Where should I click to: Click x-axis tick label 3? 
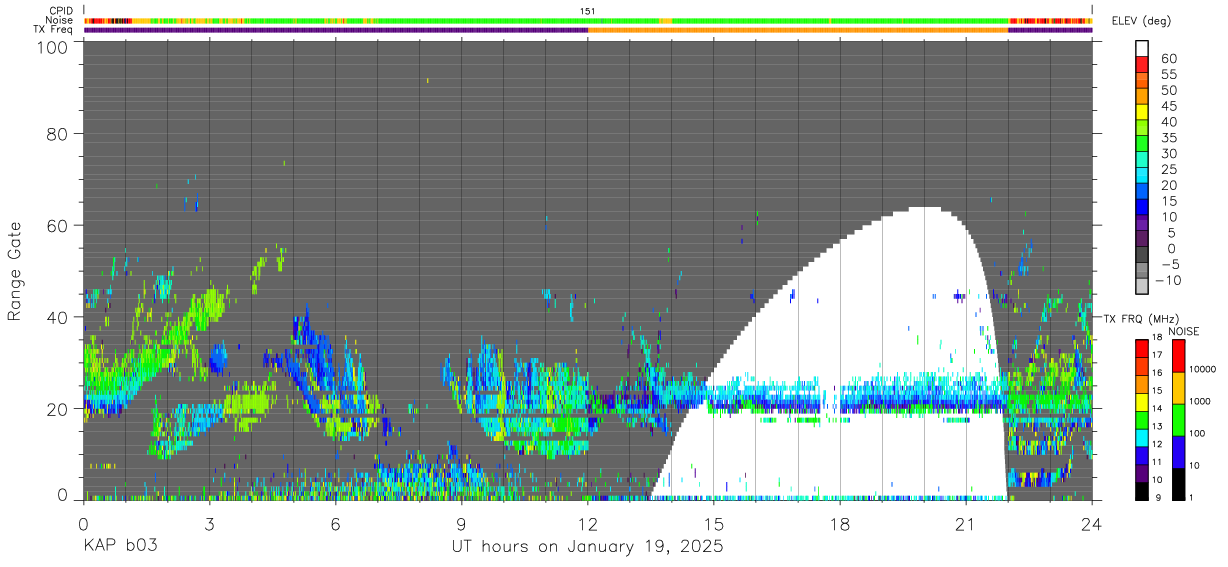209,522
